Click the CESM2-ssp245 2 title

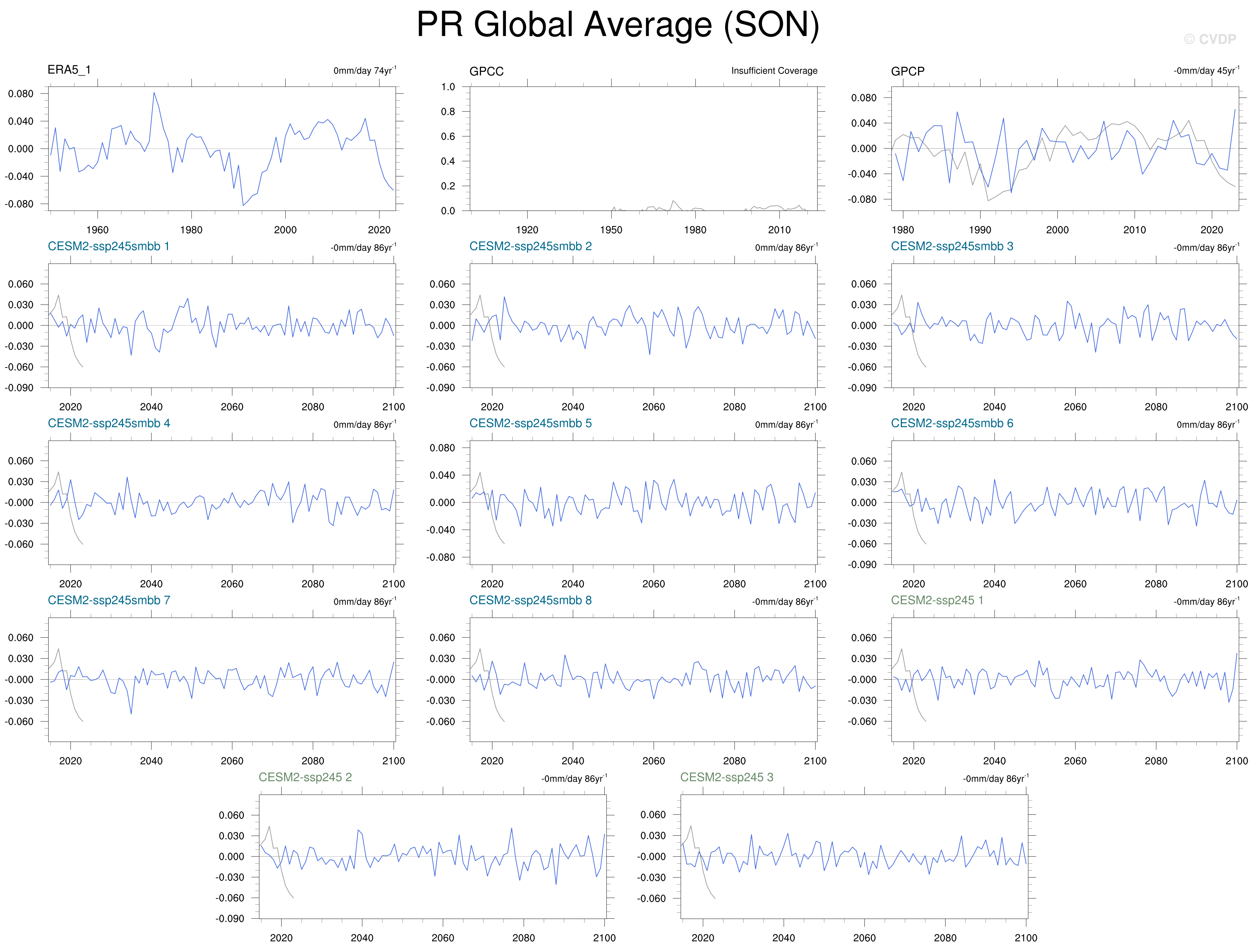pyautogui.click(x=305, y=777)
